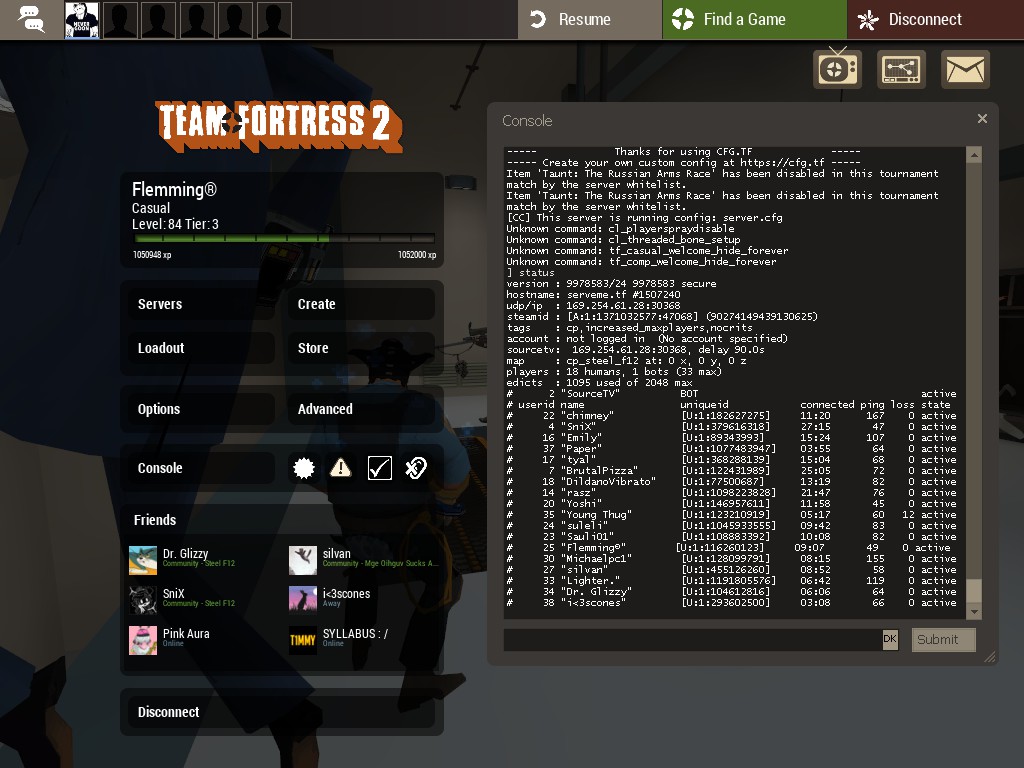Click the warning triangle report icon
1024x768 pixels.
coord(341,468)
